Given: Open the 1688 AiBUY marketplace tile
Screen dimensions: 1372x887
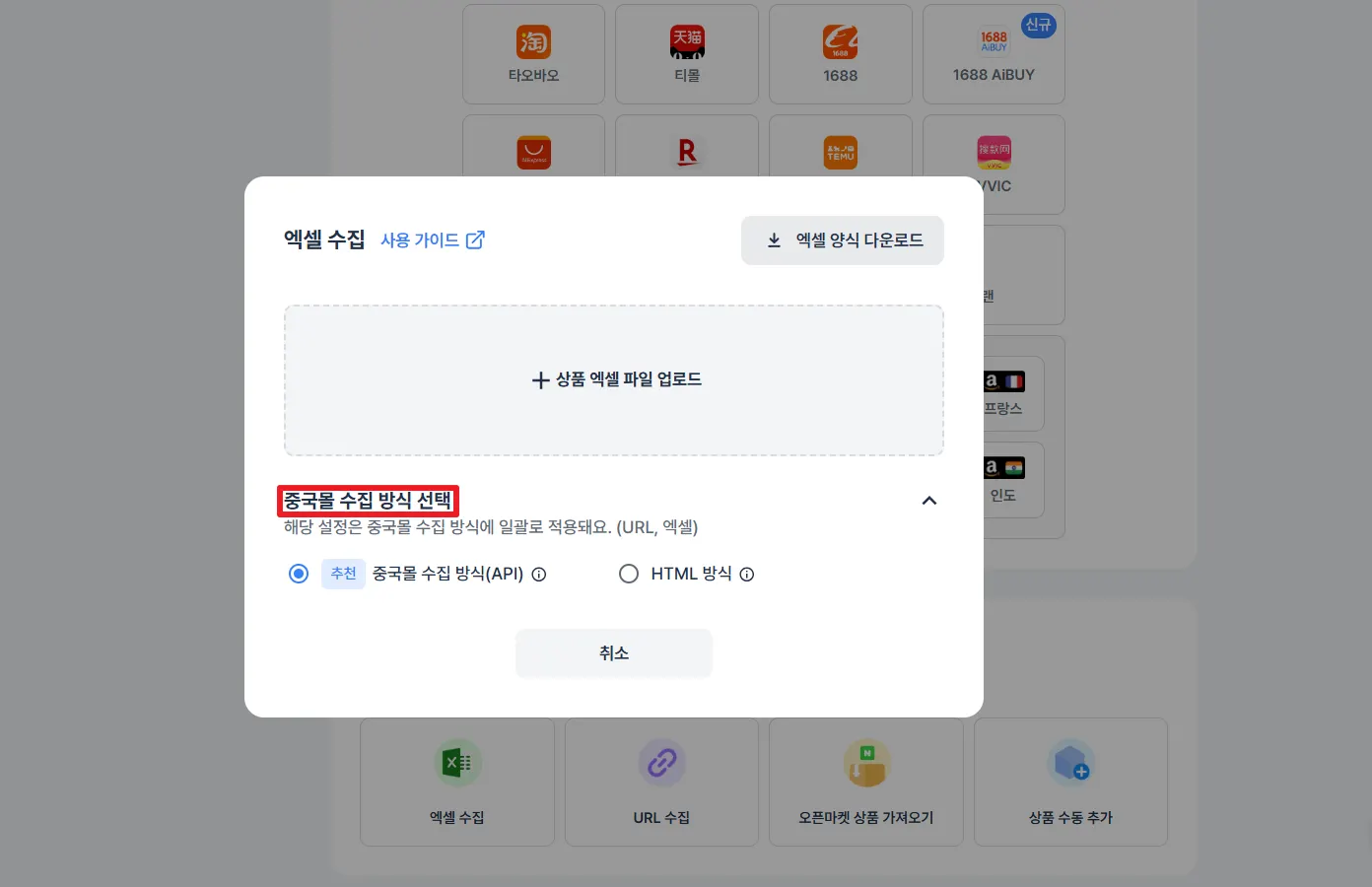Looking at the screenshot, I should click(x=994, y=54).
